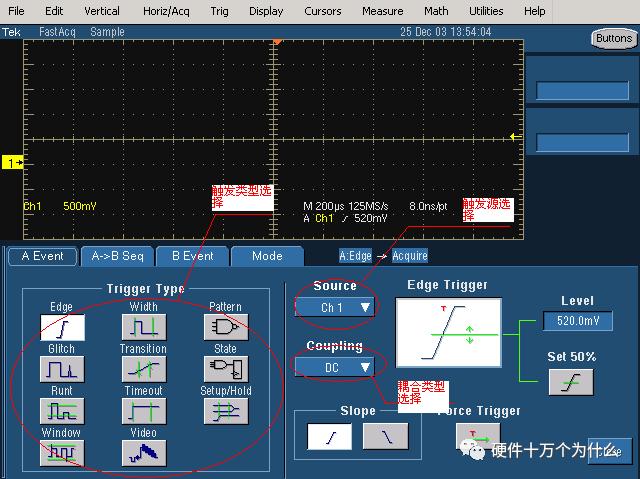Pick the Transition trigger type icon
The image size is (640, 479).
pyautogui.click(x=144, y=369)
